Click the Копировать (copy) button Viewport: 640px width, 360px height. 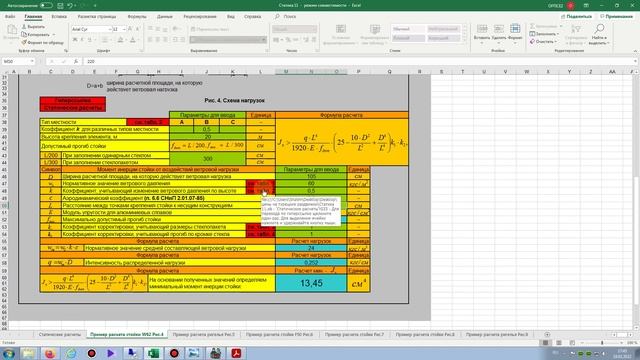36,35
